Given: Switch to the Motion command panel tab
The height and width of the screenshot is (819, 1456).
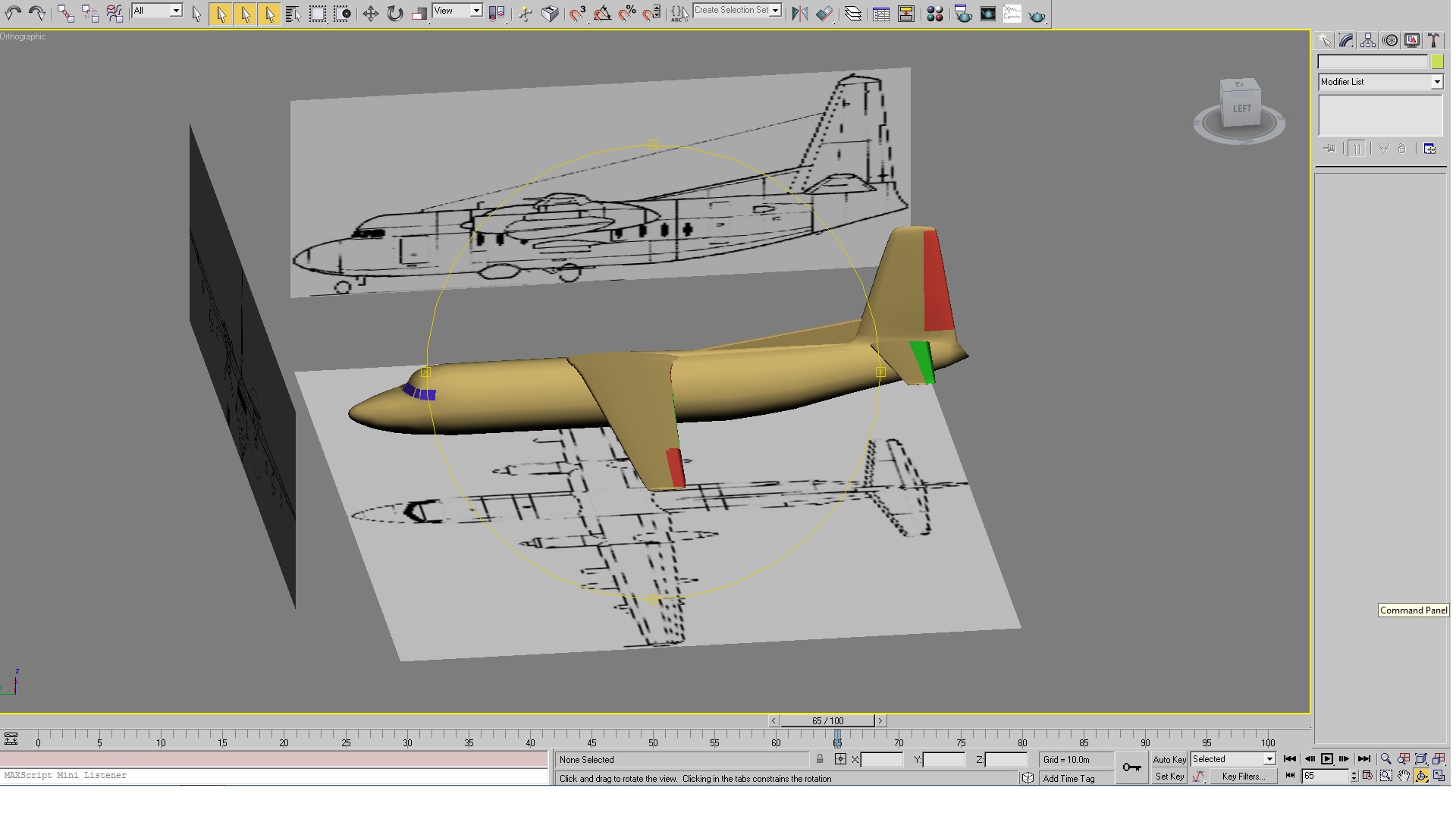Looking at the screenshot, I should tap(1390, 41).
